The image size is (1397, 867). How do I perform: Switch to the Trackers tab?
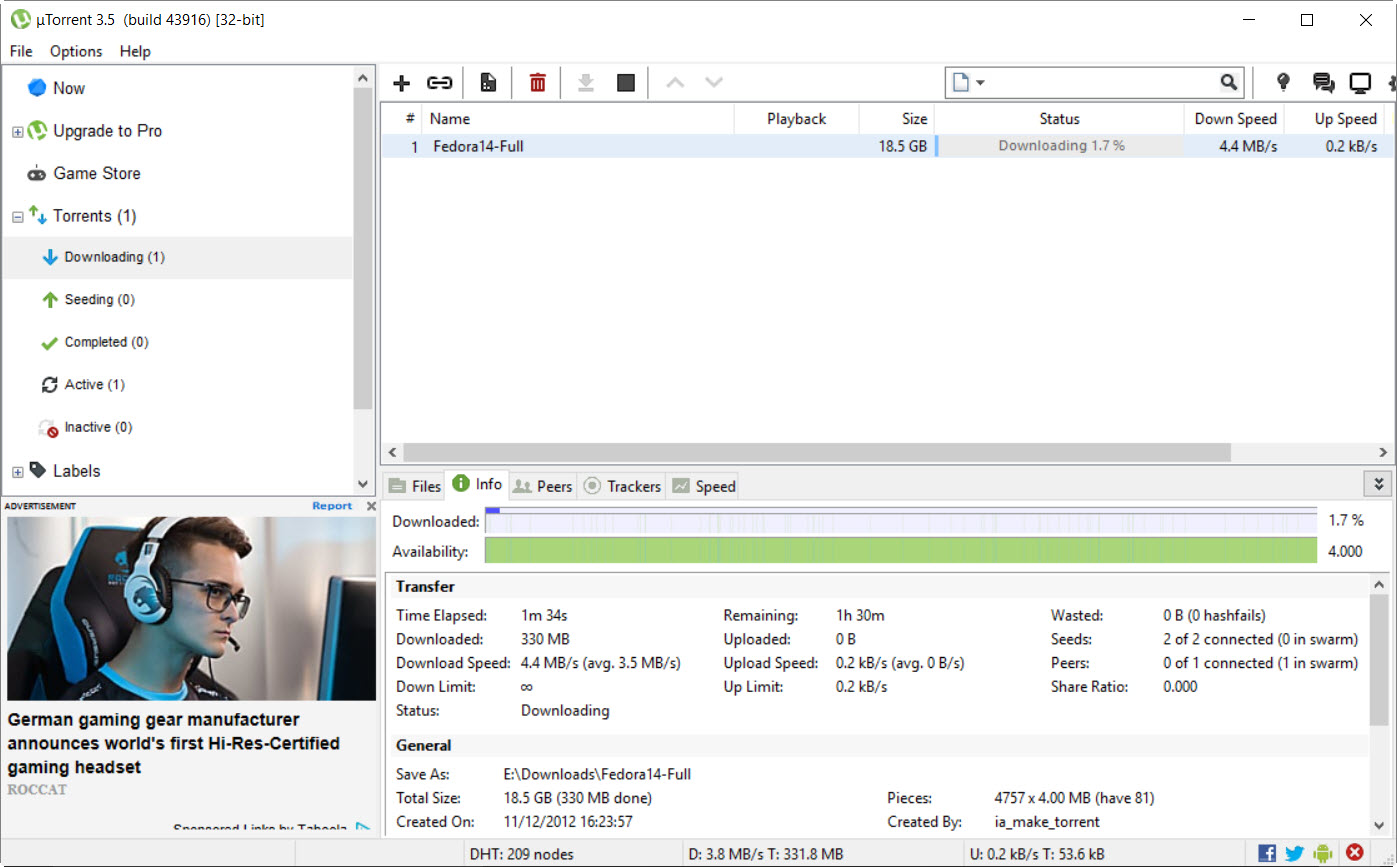622,486
